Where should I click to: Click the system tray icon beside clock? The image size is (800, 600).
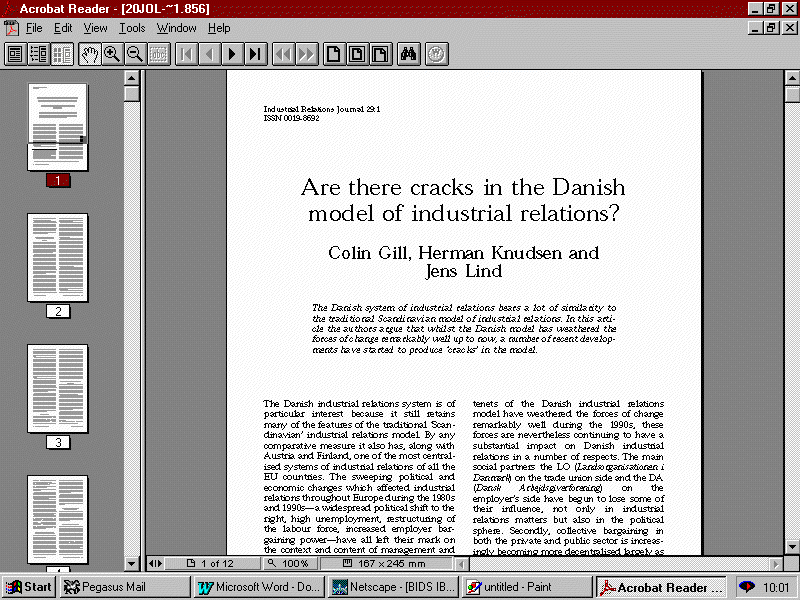tap(747, 587)
